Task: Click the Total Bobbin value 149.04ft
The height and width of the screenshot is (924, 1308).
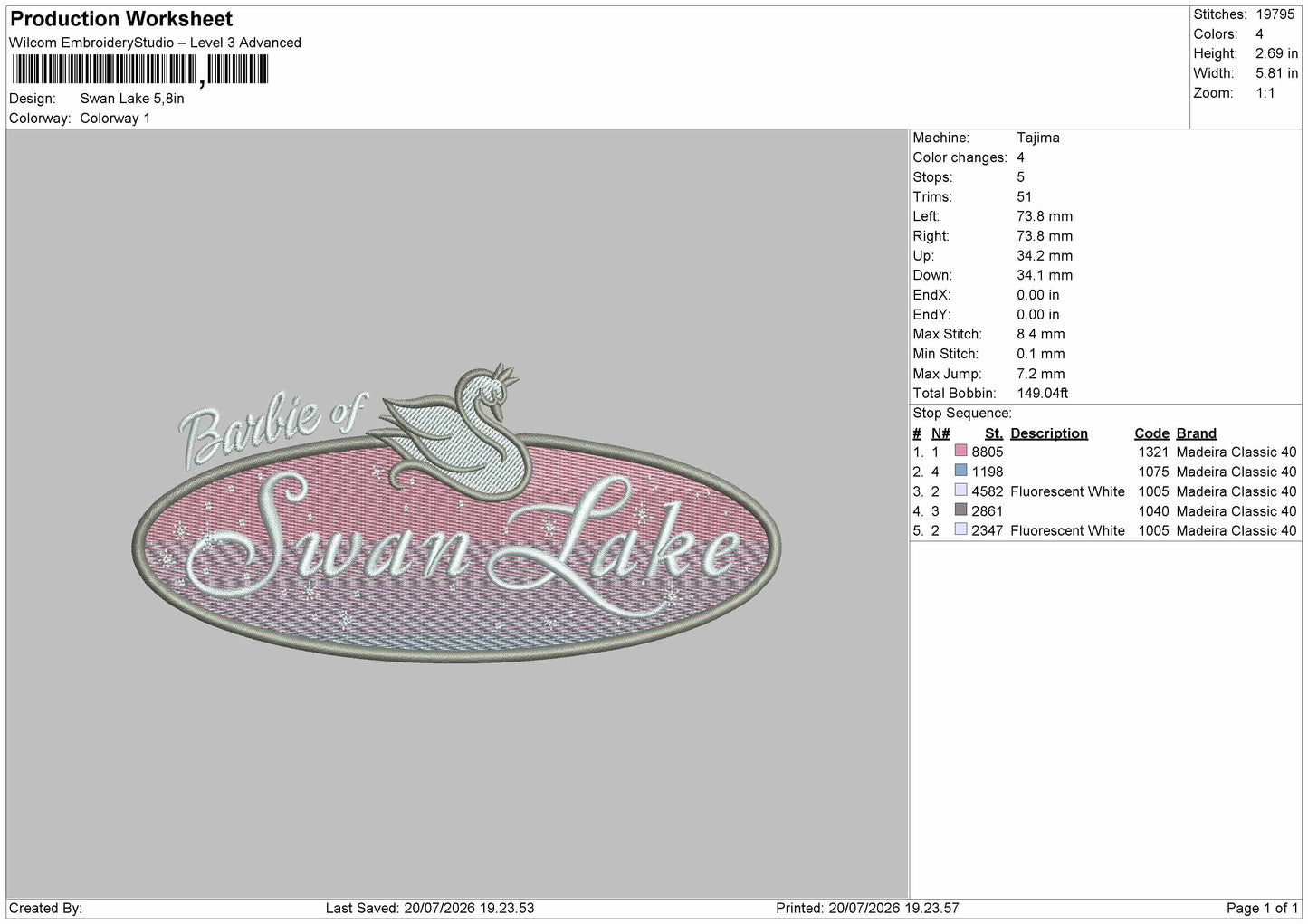Action: [1043, 394]
